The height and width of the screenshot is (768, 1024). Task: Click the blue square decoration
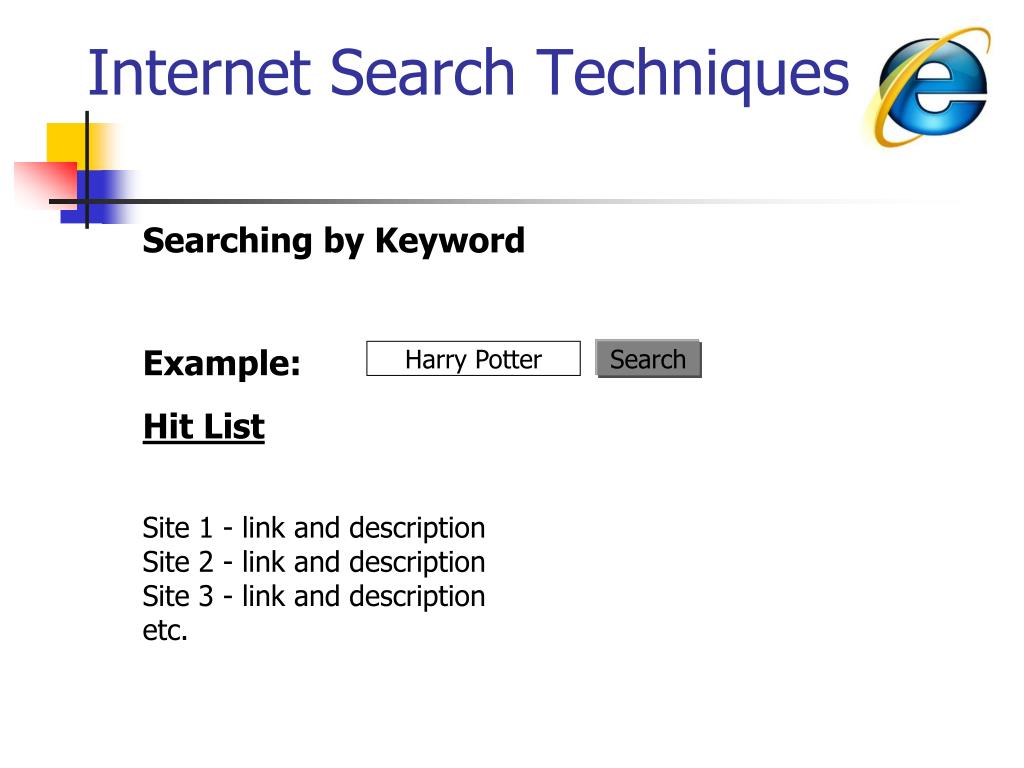click(x=98, y=197)
